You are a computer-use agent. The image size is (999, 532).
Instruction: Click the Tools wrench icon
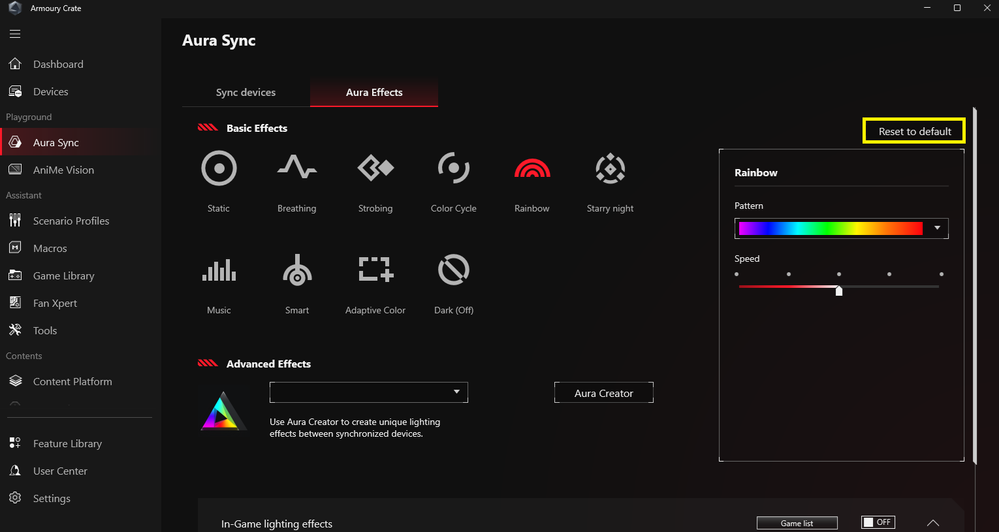pyautogui.click(x=15, y=330)
